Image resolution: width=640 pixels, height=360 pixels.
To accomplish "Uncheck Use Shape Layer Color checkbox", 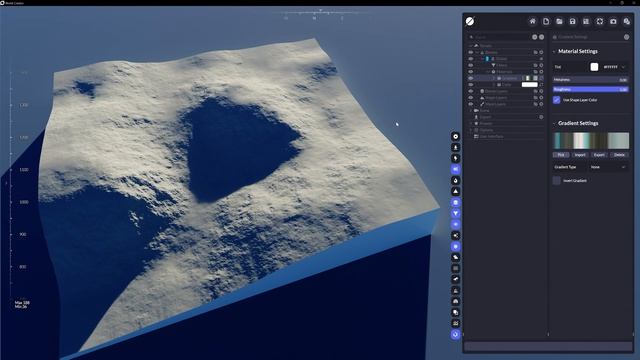I will pyautogui.click(x=557, y=100).
